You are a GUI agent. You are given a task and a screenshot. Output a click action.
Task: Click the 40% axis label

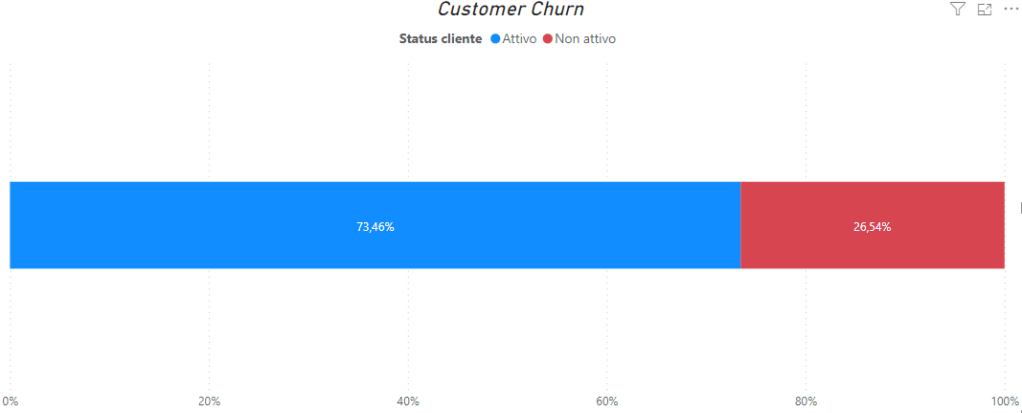(408, 402)
